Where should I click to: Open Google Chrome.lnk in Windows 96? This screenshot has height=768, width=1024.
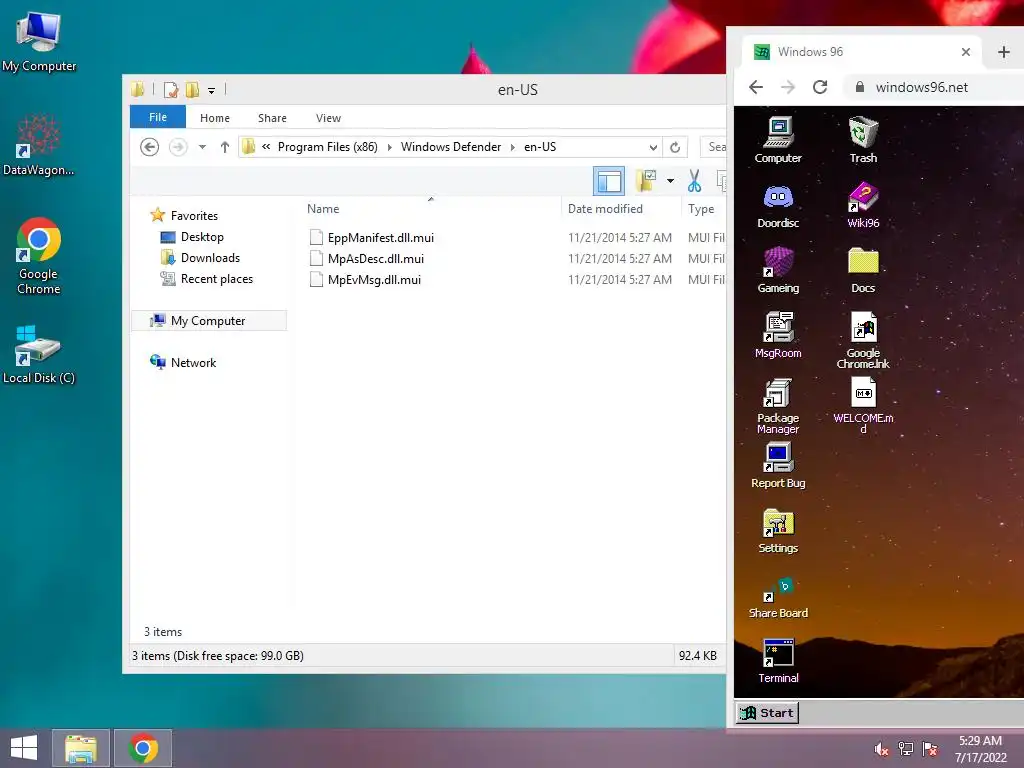[863, 340]
